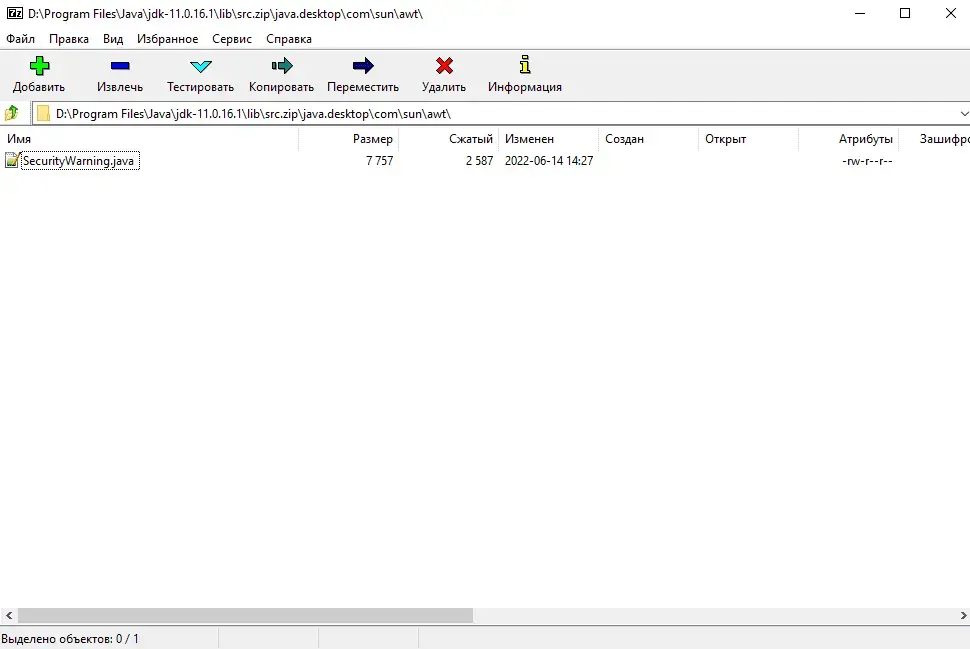Click the Тестировать checkmark icon
The height and width of the screenshot is (649, 970).
coord(200,66)
